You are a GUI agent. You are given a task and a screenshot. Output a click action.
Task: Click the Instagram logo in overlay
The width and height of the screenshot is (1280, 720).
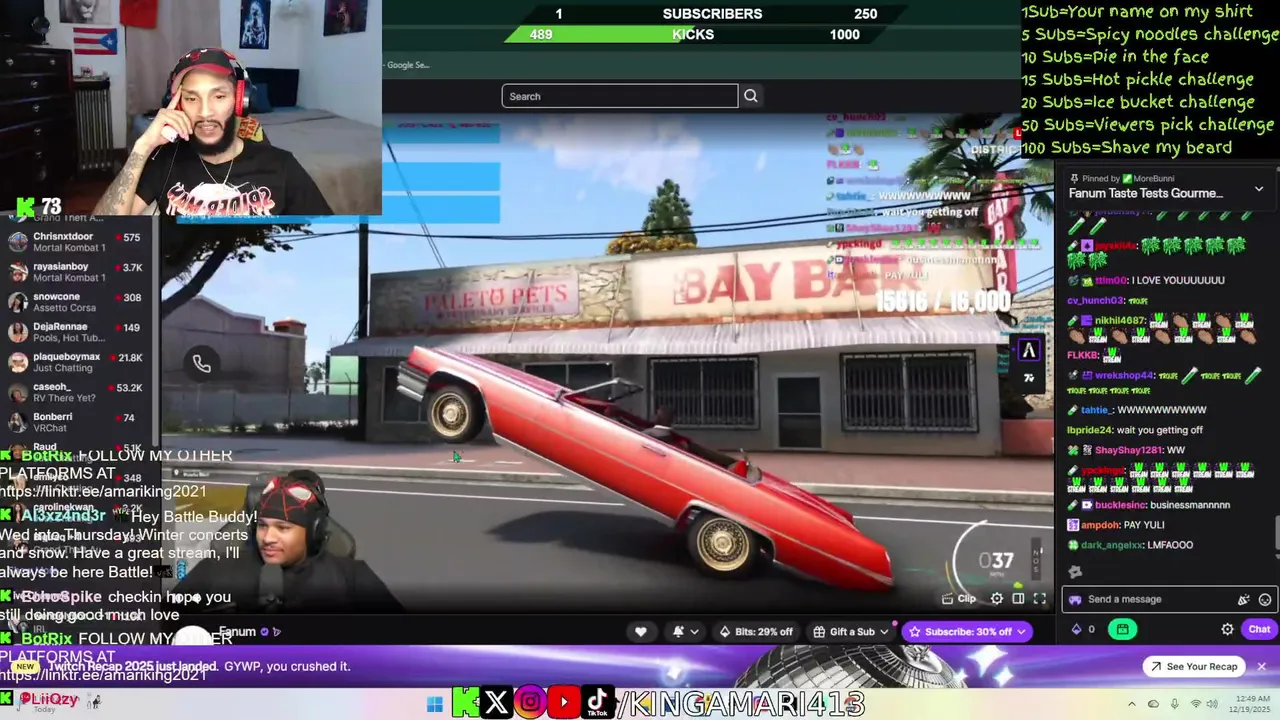tap(530, 702)
